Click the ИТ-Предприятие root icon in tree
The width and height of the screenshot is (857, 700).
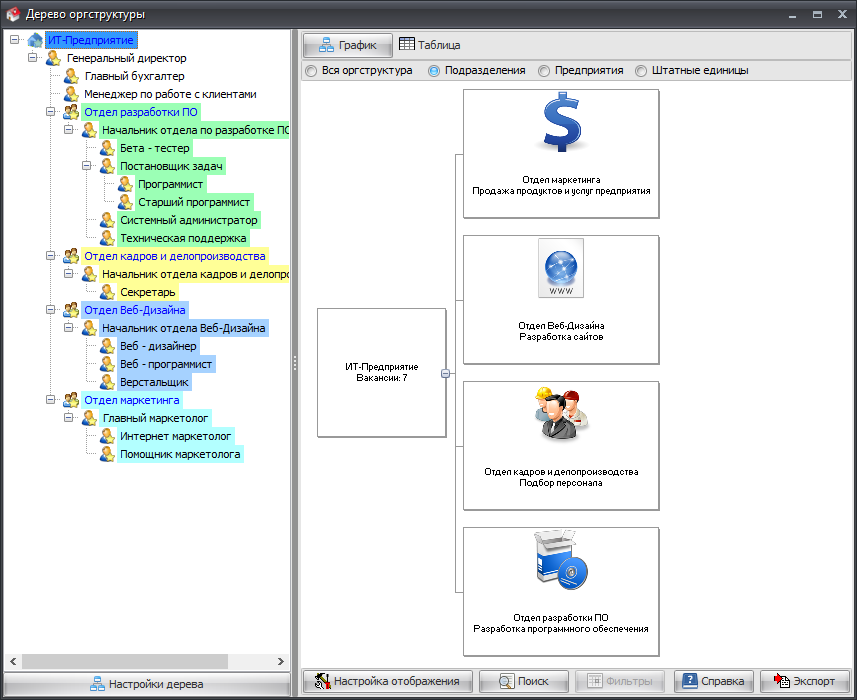pos(35,40)
